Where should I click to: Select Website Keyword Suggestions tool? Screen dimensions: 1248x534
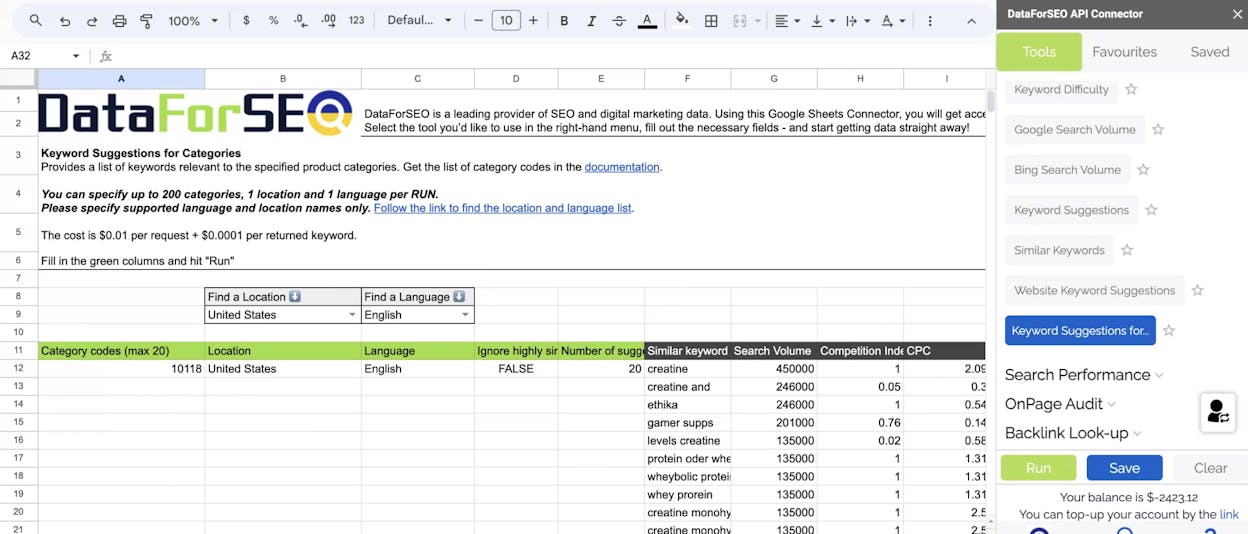[1094, 290]
